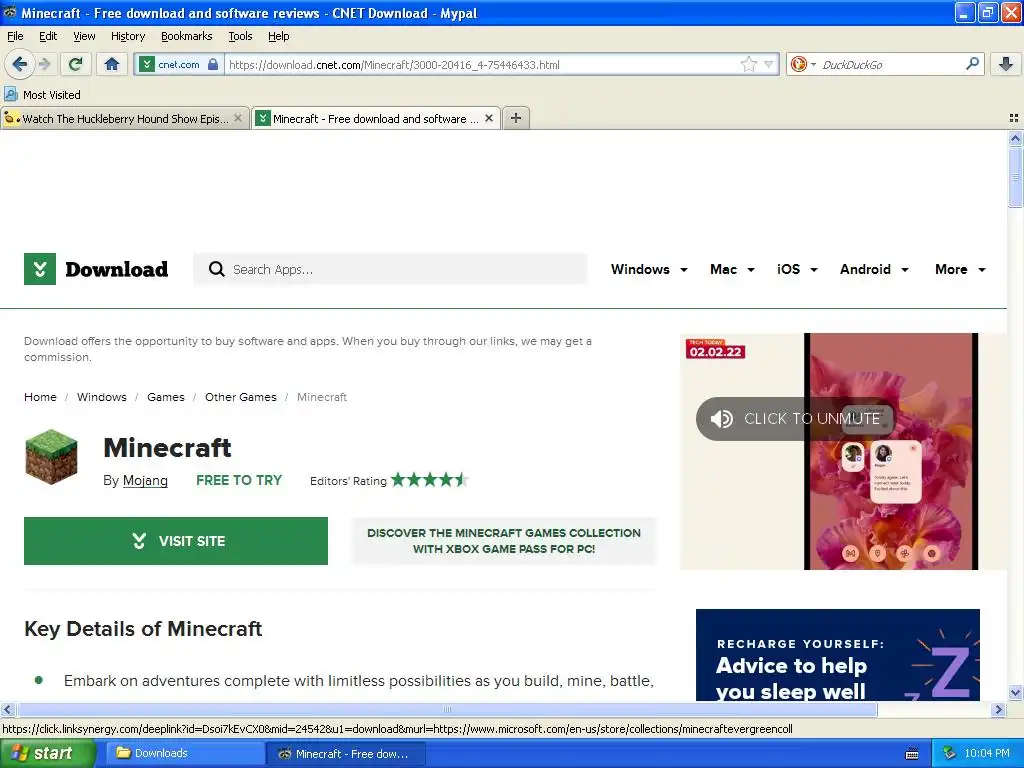Focus the Search Apps input field

pyautogui.click(x=390, y=269)
